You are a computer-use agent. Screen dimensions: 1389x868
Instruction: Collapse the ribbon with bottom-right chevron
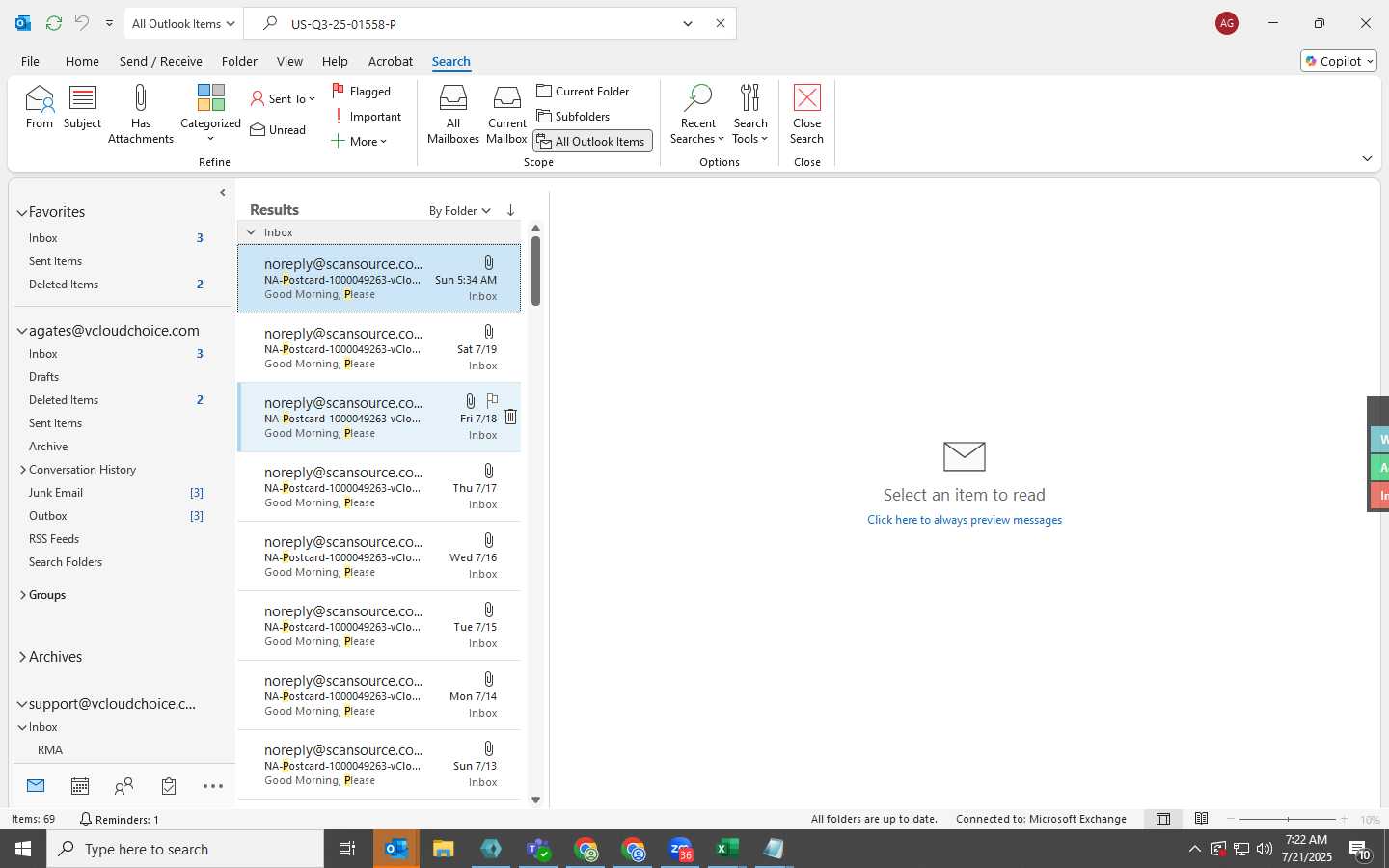1367,158
